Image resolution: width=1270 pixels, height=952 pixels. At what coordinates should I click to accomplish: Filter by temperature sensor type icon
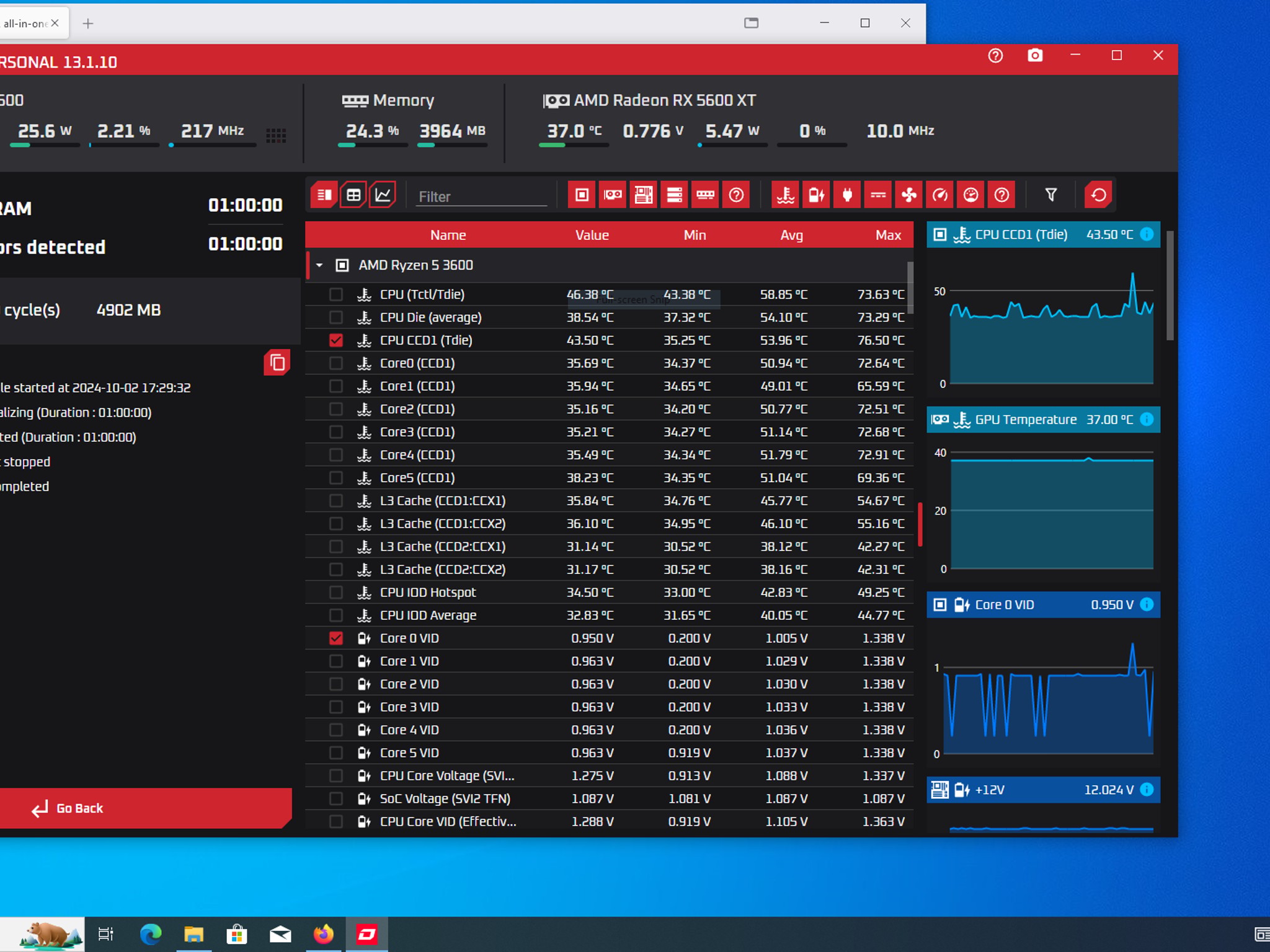785,195
